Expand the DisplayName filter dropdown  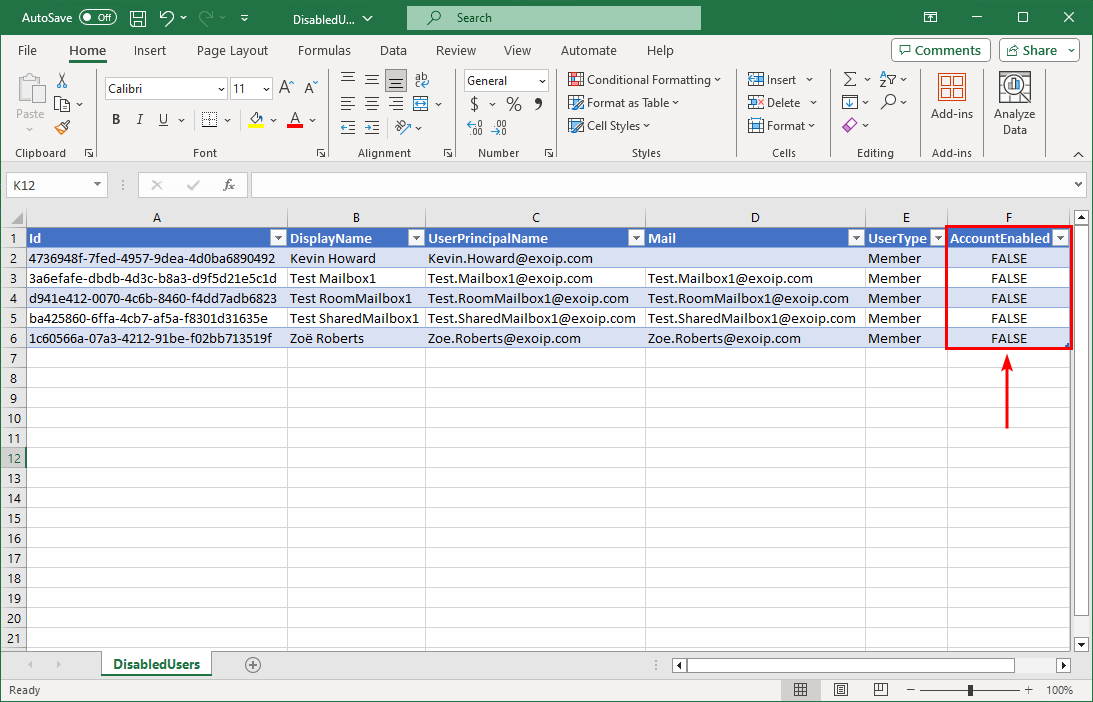[x=415, y=238]
